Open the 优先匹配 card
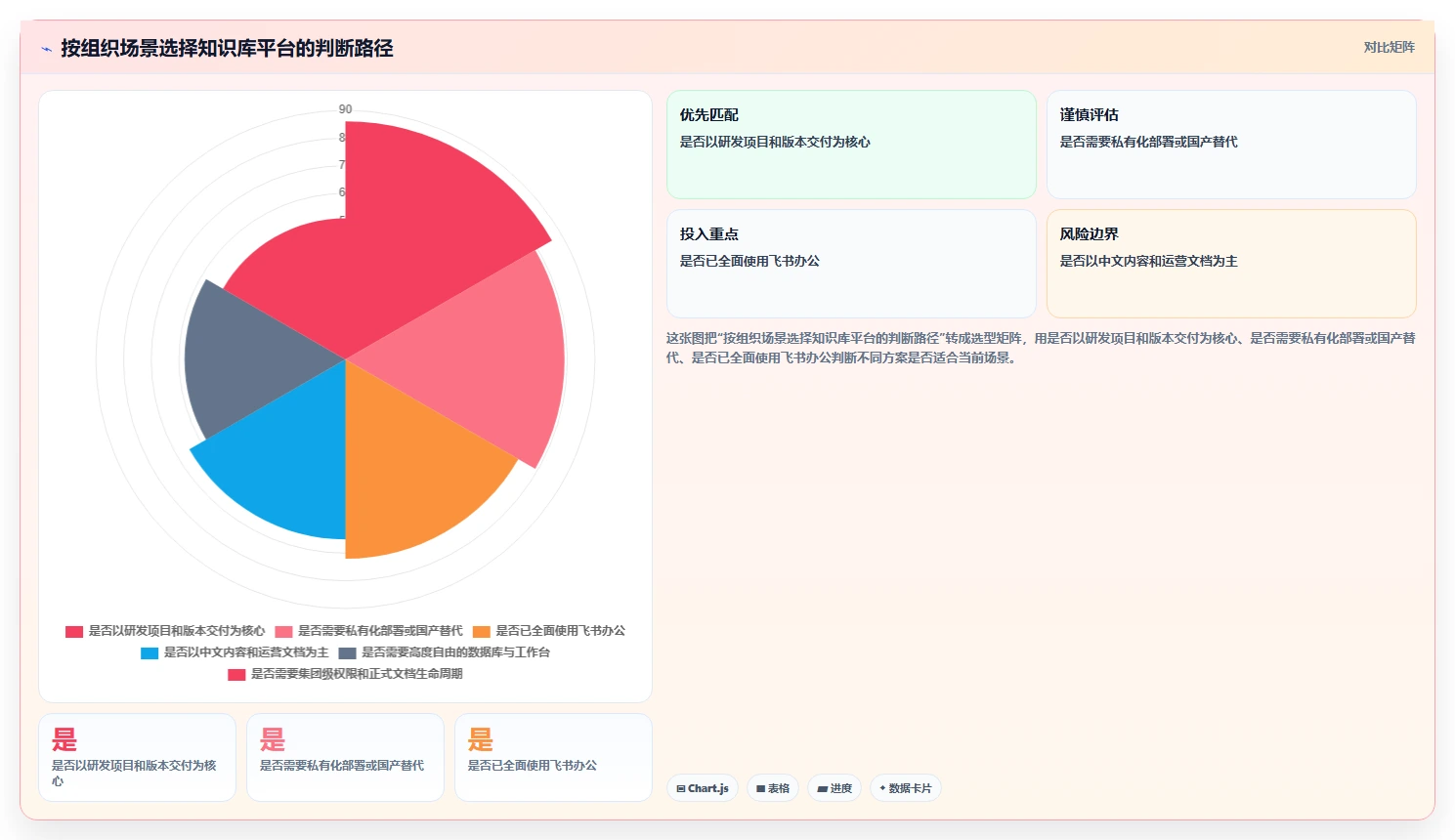1455x840 pixels. coord(851,145)
